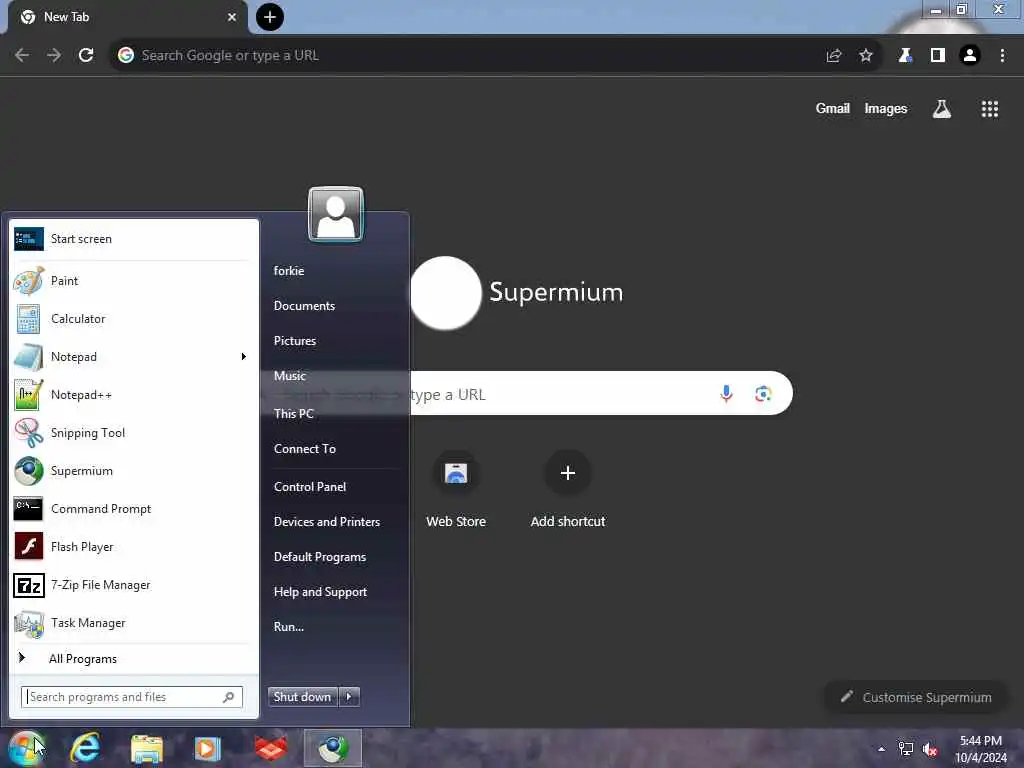Open Internet Explorer in taskbar

(x=85, y=748)
